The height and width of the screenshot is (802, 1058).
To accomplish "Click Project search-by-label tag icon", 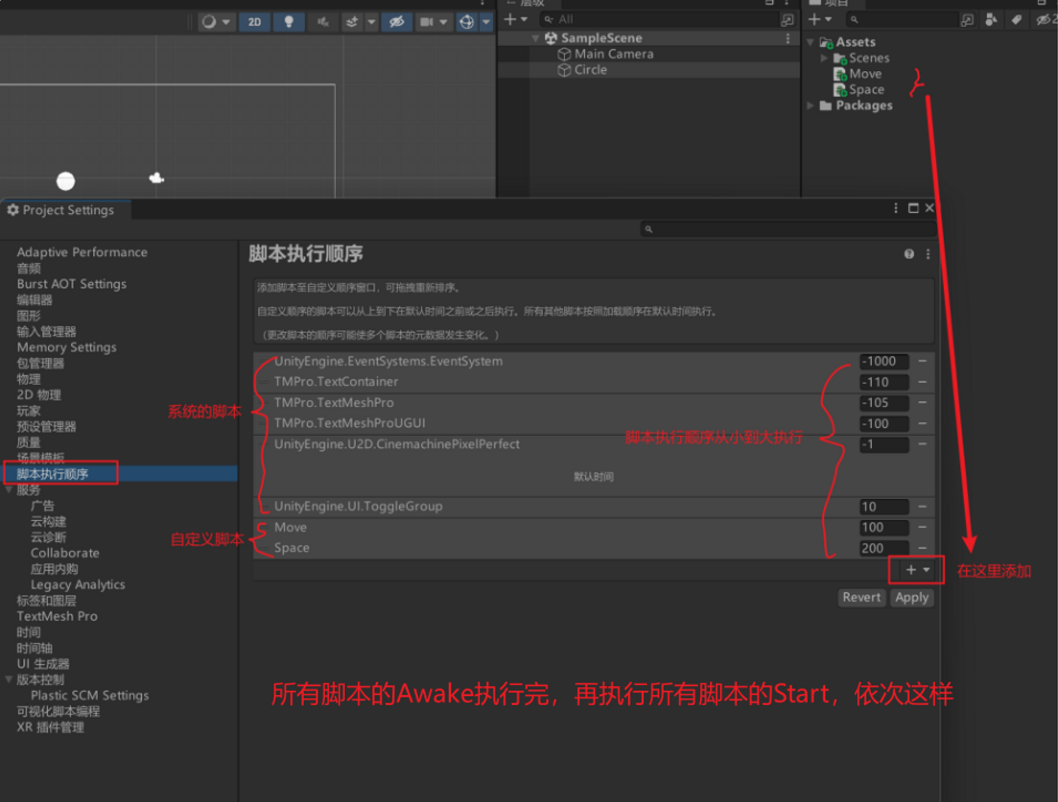I will pyautogui.click(x=1016, y=20).
